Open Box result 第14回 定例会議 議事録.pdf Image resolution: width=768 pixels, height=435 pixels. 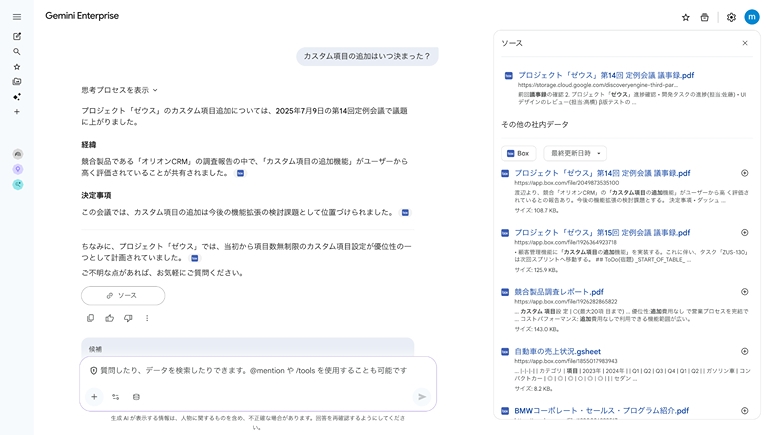(x=602, y=173)
